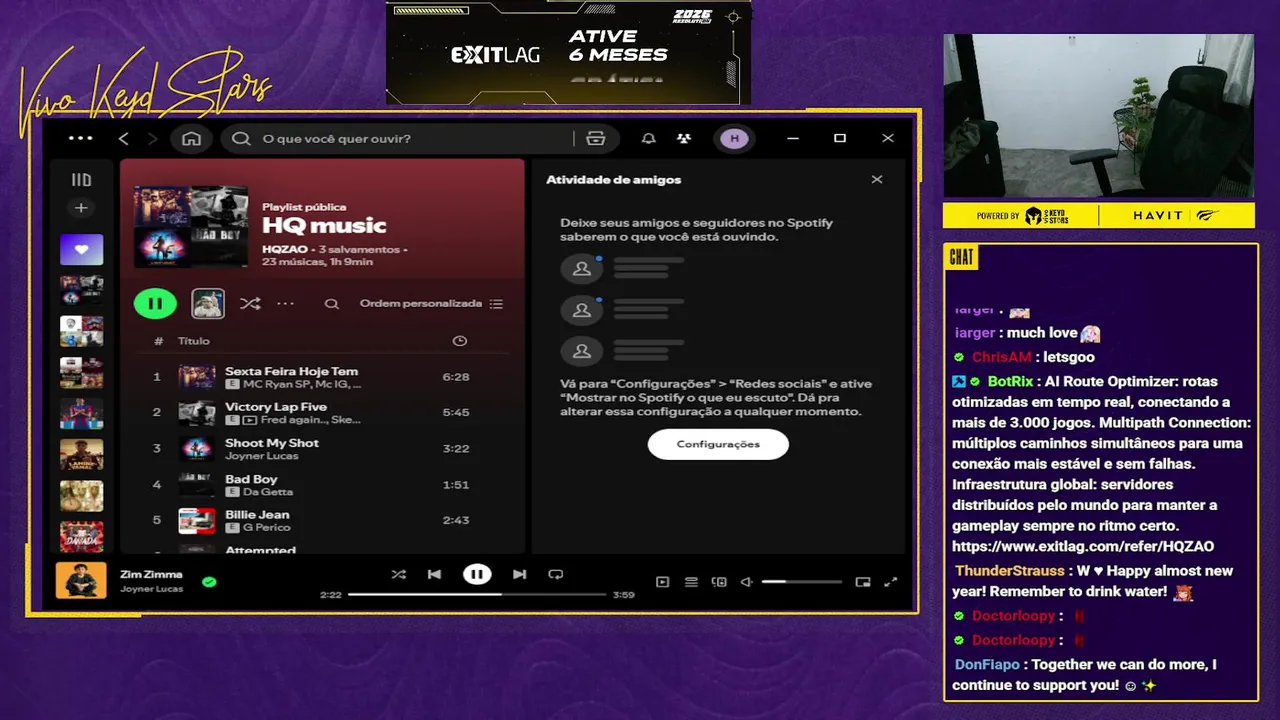1280x720 pixels.
Task: Adjust the volume slider
Action: 801,582
